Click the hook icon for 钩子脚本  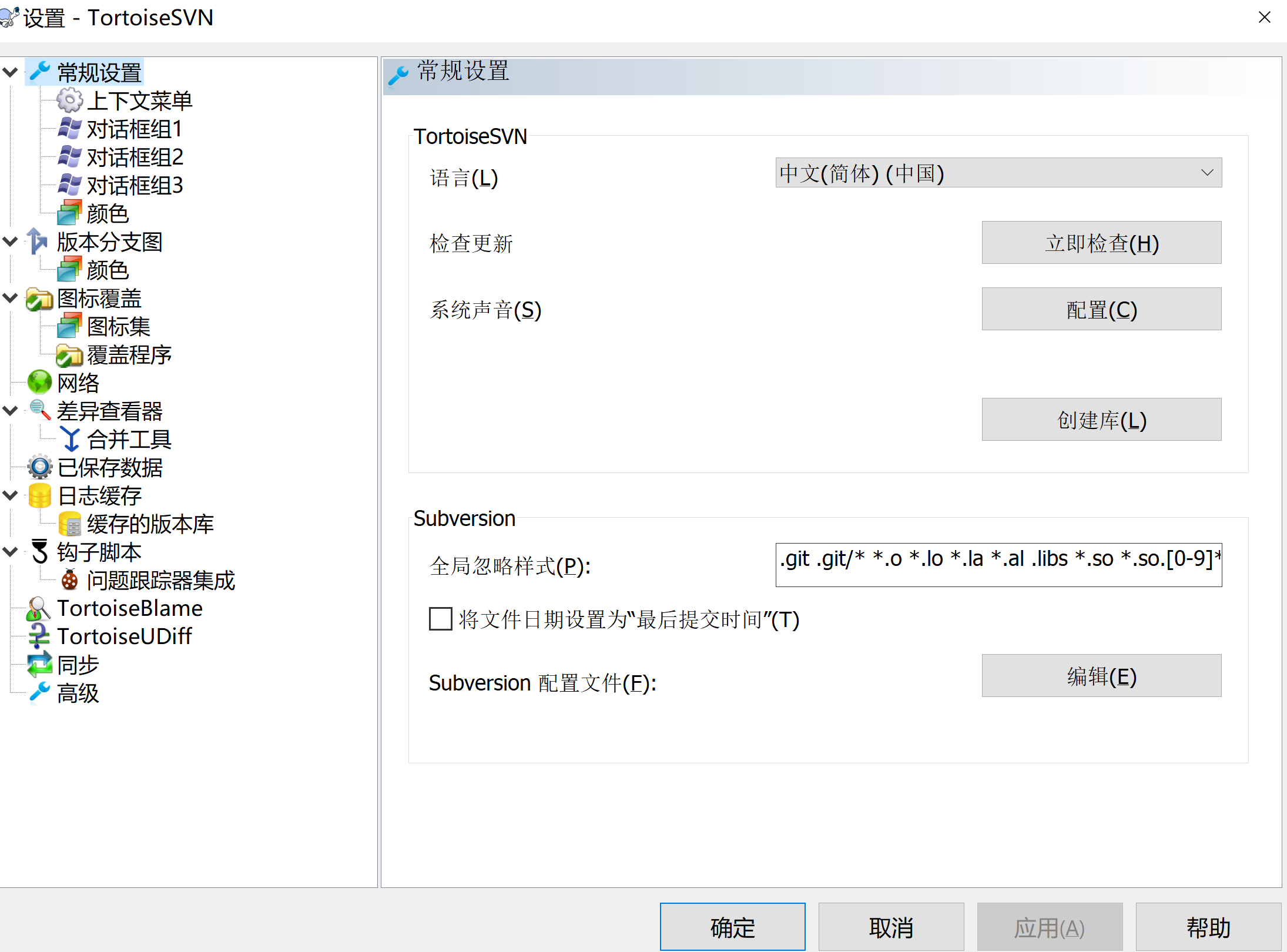[x=39, y=552]
